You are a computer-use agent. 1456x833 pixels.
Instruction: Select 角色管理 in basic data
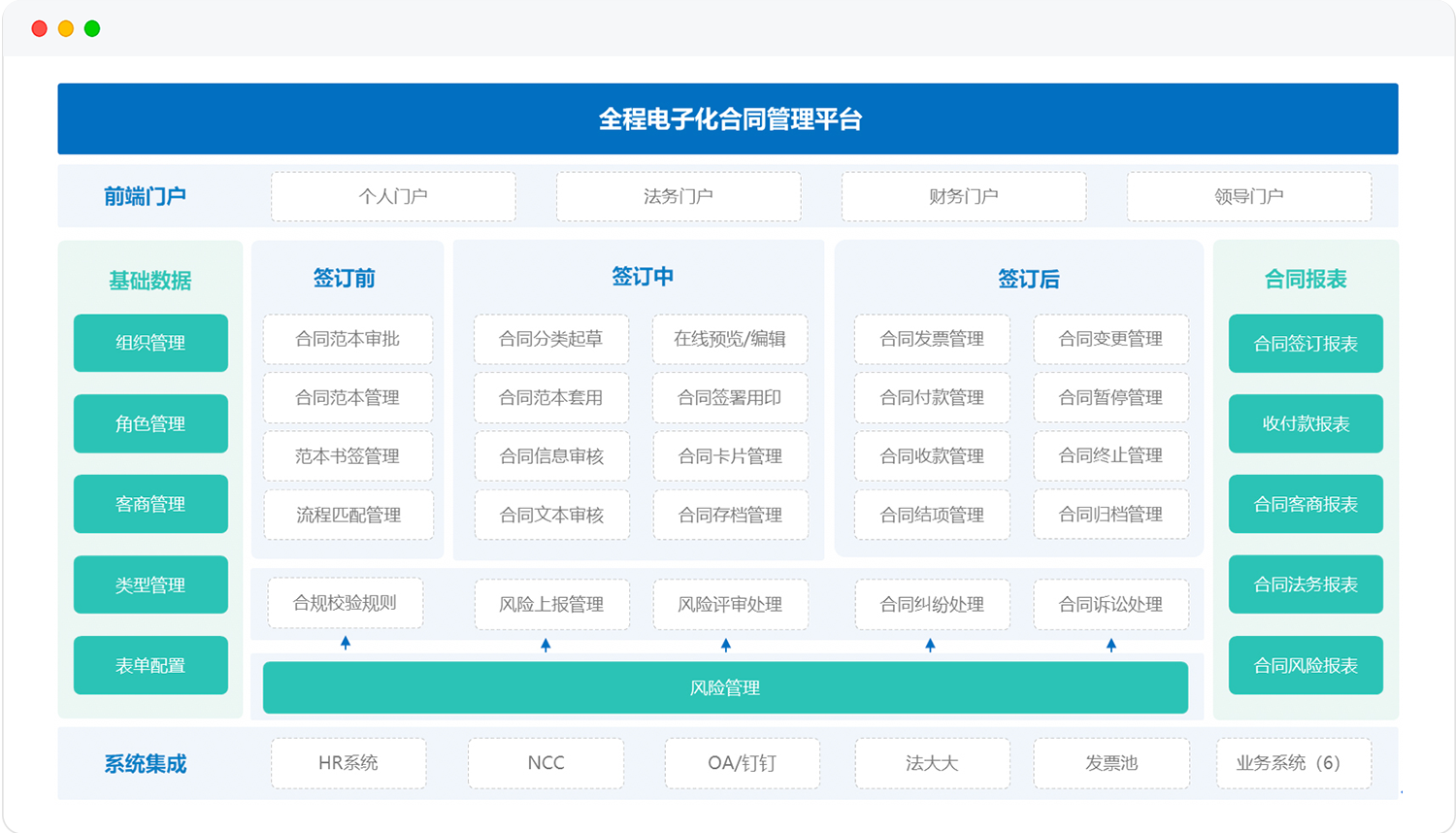[x=150, y=423]
